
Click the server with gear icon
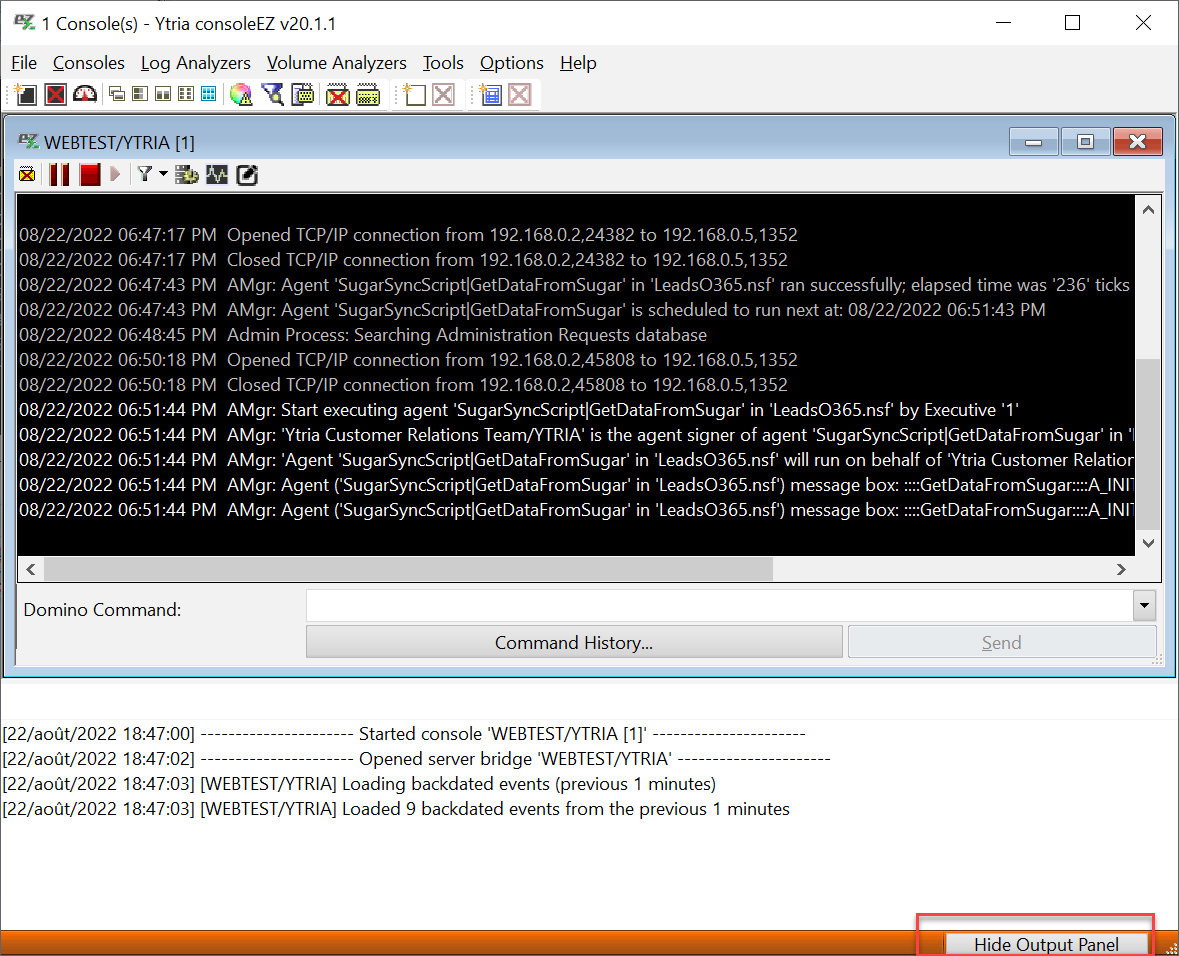187,175
